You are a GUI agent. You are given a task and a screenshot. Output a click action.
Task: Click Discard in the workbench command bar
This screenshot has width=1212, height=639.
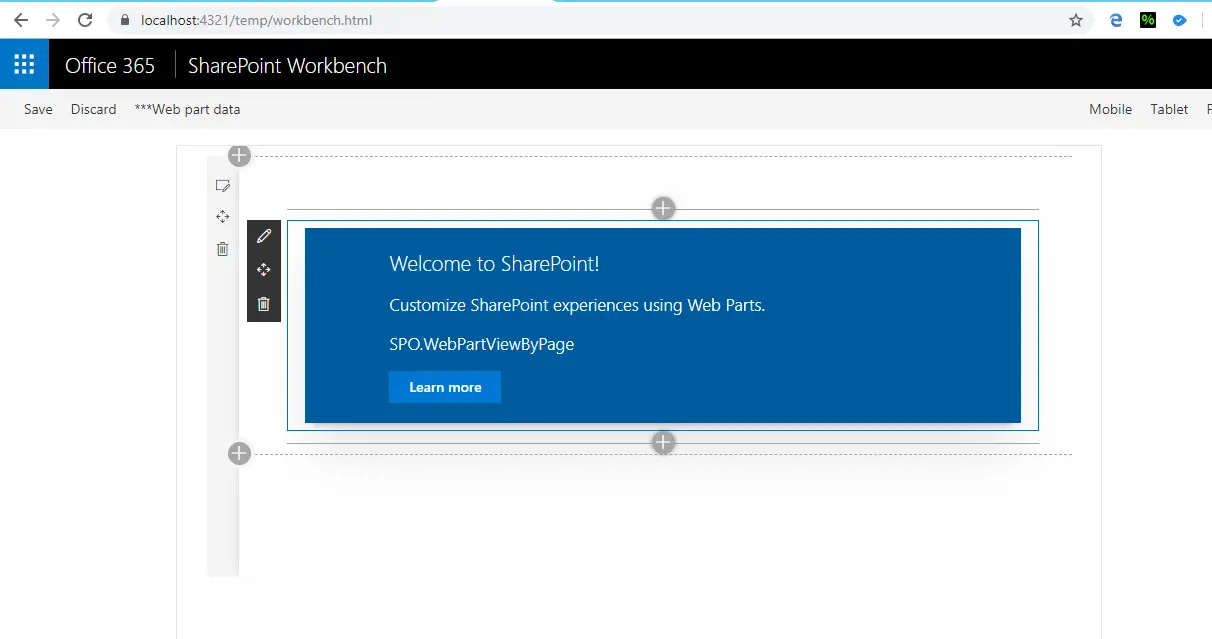click(x=94, y=109)
